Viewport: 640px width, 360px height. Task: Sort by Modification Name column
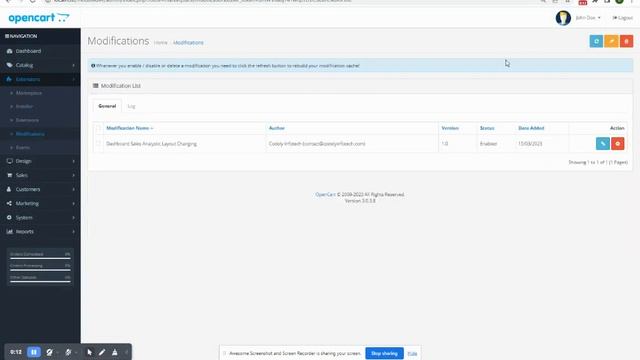click(130, 128)
